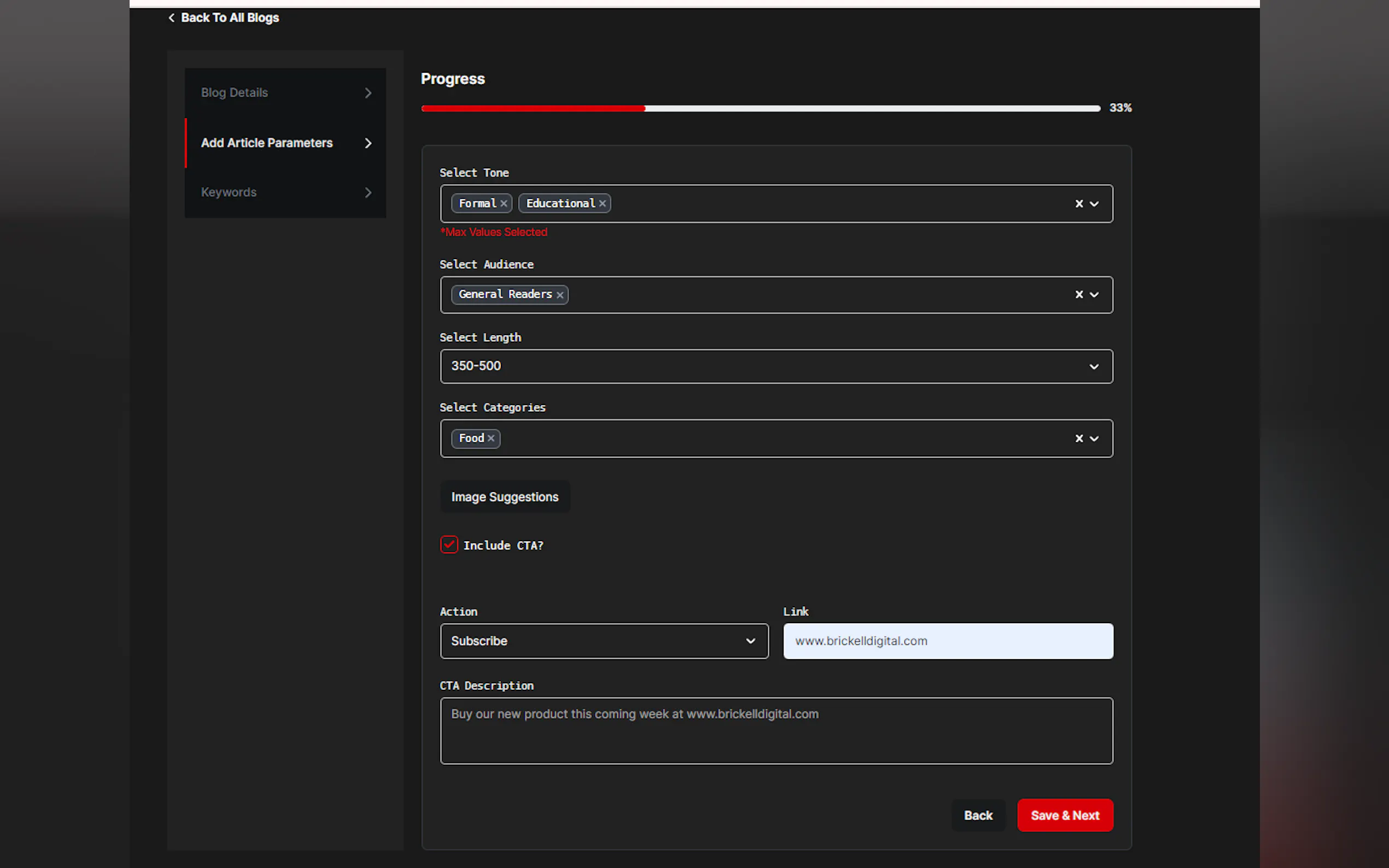Clear all selected tones with X
Viewport: 1389px width, 868px height.
[1079, 204]
